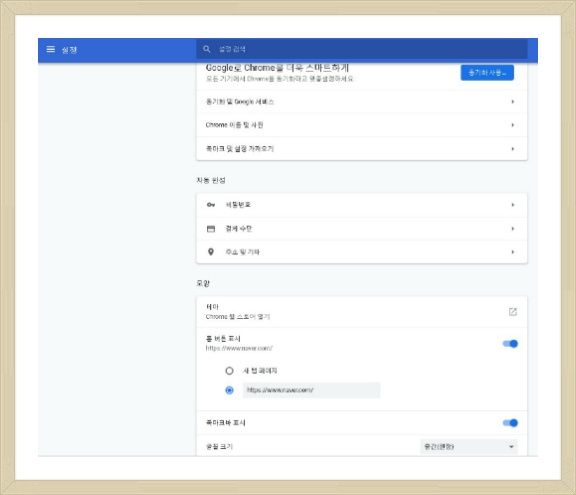Open 북마크 및 설정 가져오기 row
Viewport: 576px width, 495px height.
(362, 149)
